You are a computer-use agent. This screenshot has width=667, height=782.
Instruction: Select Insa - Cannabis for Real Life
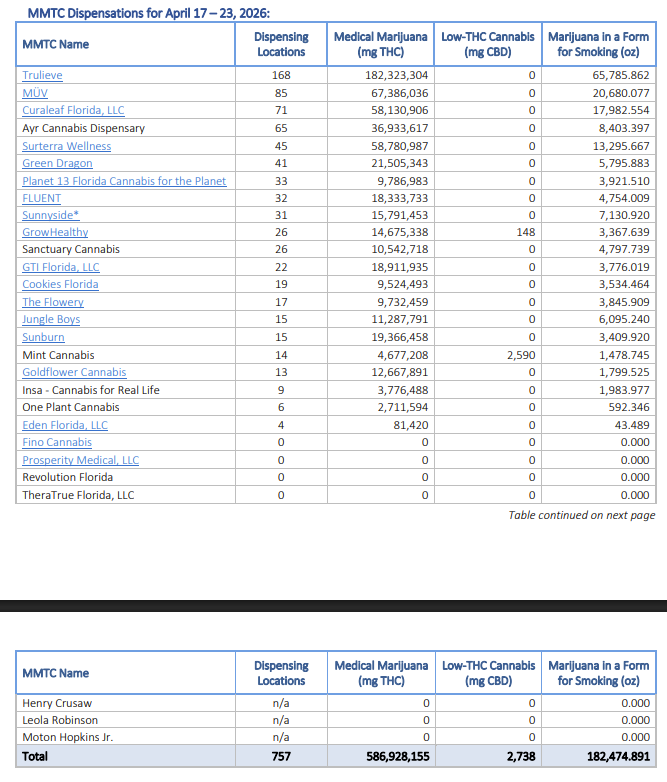(91, 390)
